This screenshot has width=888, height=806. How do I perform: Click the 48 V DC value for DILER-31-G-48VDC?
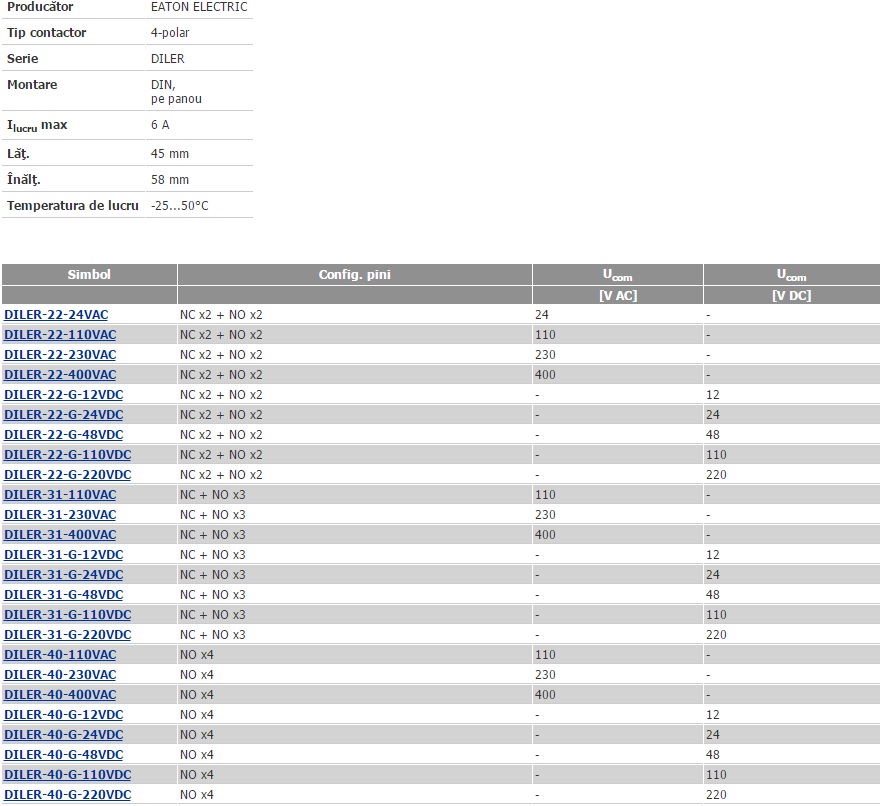(713, 595)
